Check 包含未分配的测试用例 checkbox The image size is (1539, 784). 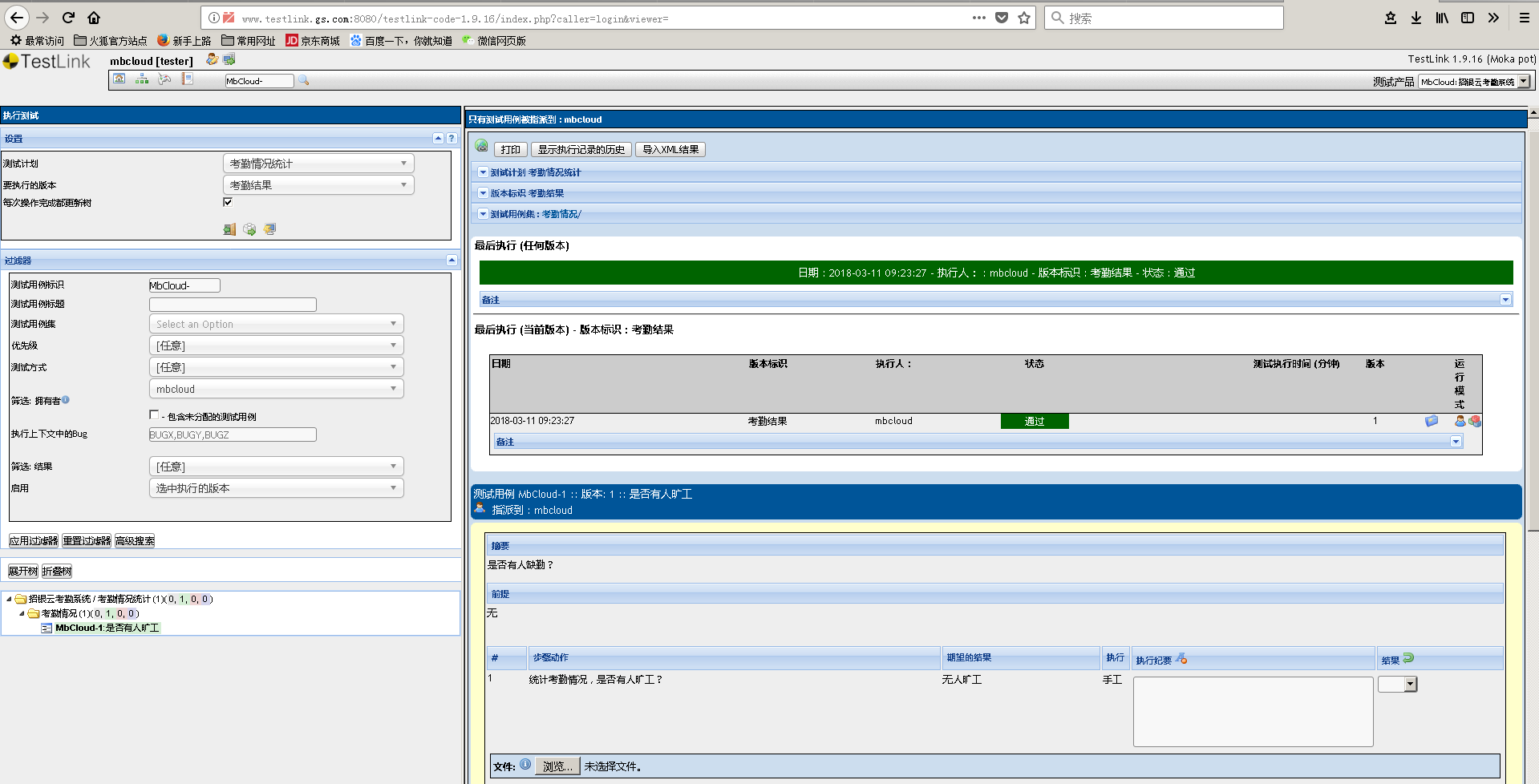pyautogui.click(x=154, y=414)
